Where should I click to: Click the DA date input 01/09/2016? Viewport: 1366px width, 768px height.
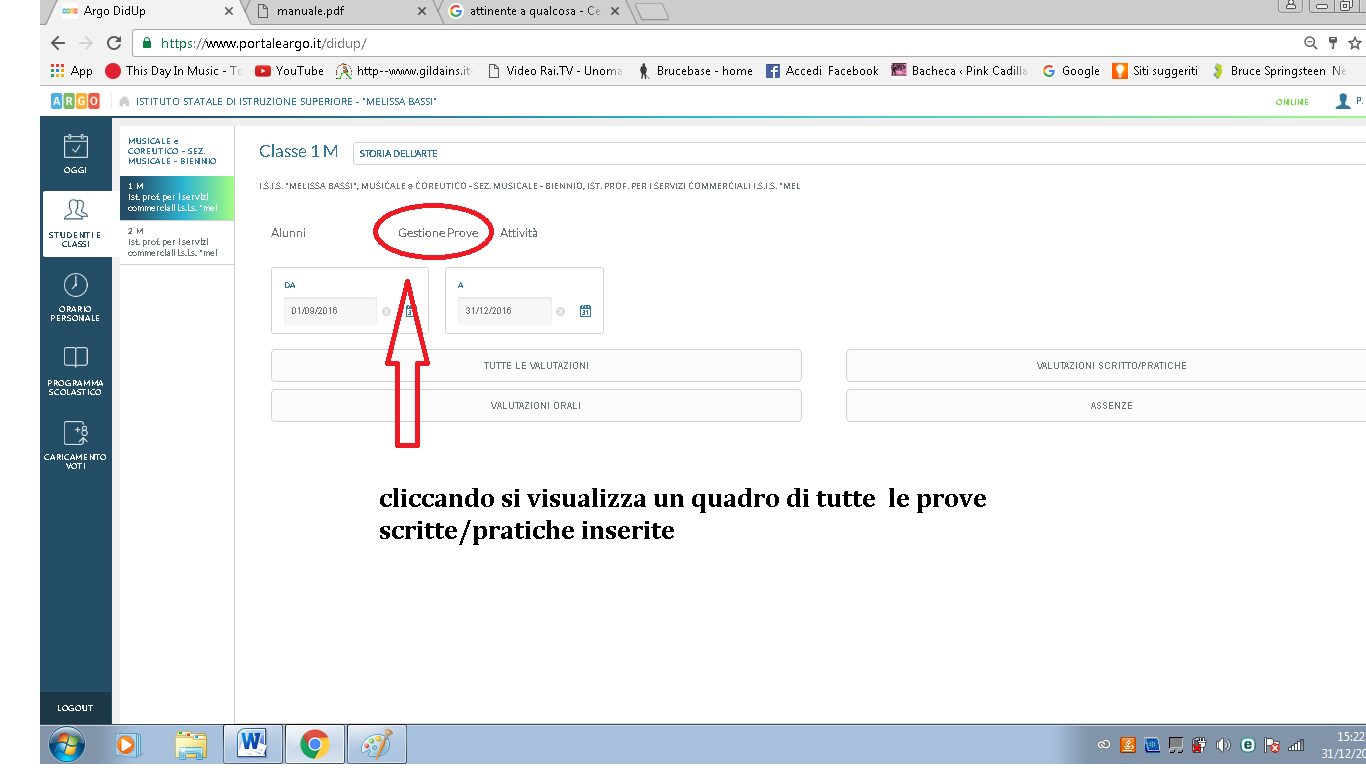pos(330,311)
